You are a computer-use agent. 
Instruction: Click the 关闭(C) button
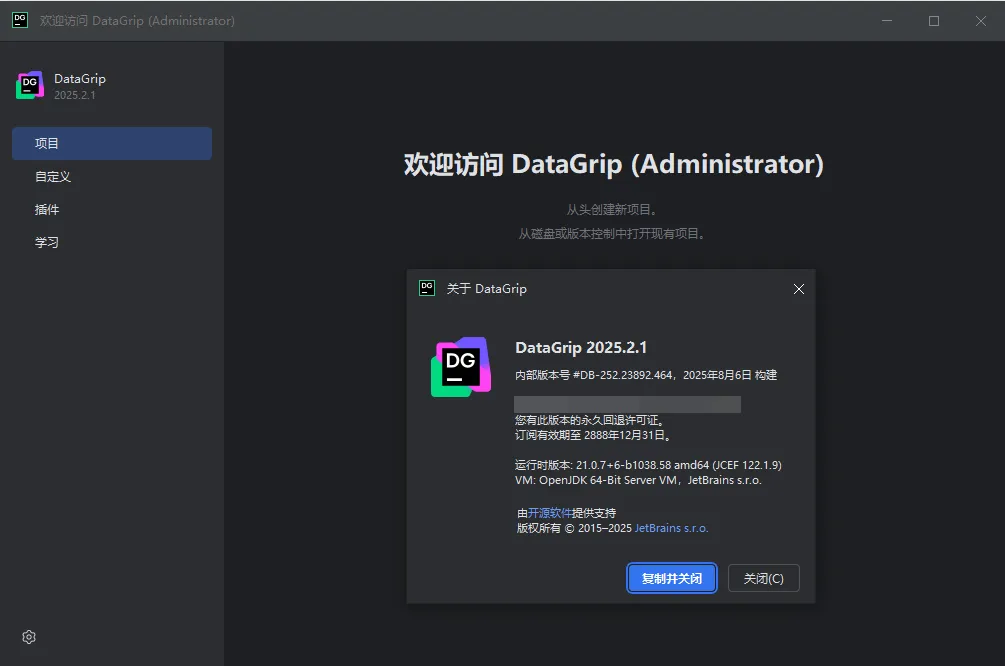(764, 578)
